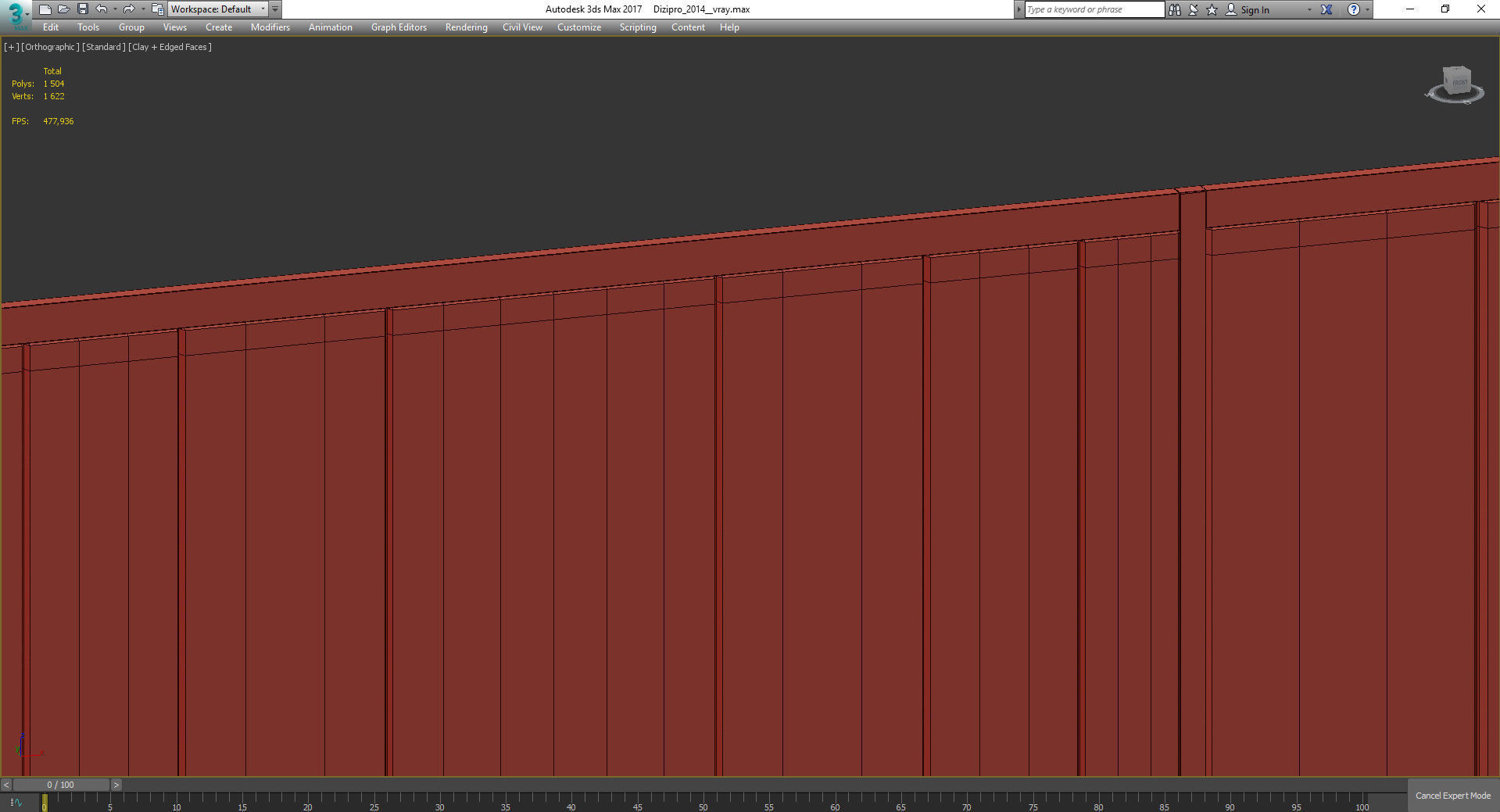Viewport: 1500px width, 812px height.
Task: Undo the last action
Action: [102, 9]
